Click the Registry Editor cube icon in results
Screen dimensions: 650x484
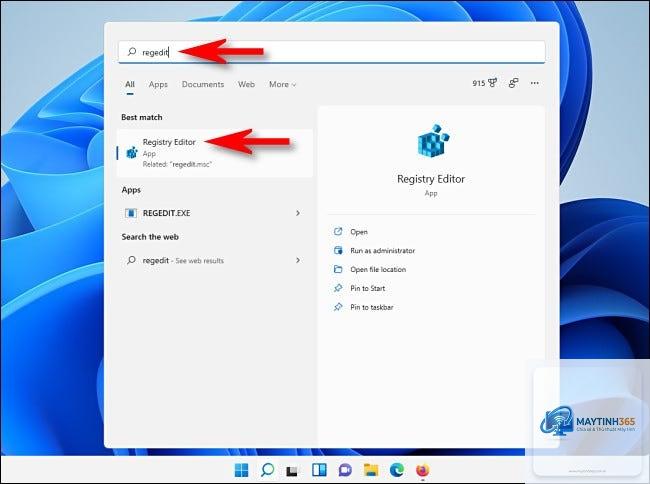(x=132, y=153)
